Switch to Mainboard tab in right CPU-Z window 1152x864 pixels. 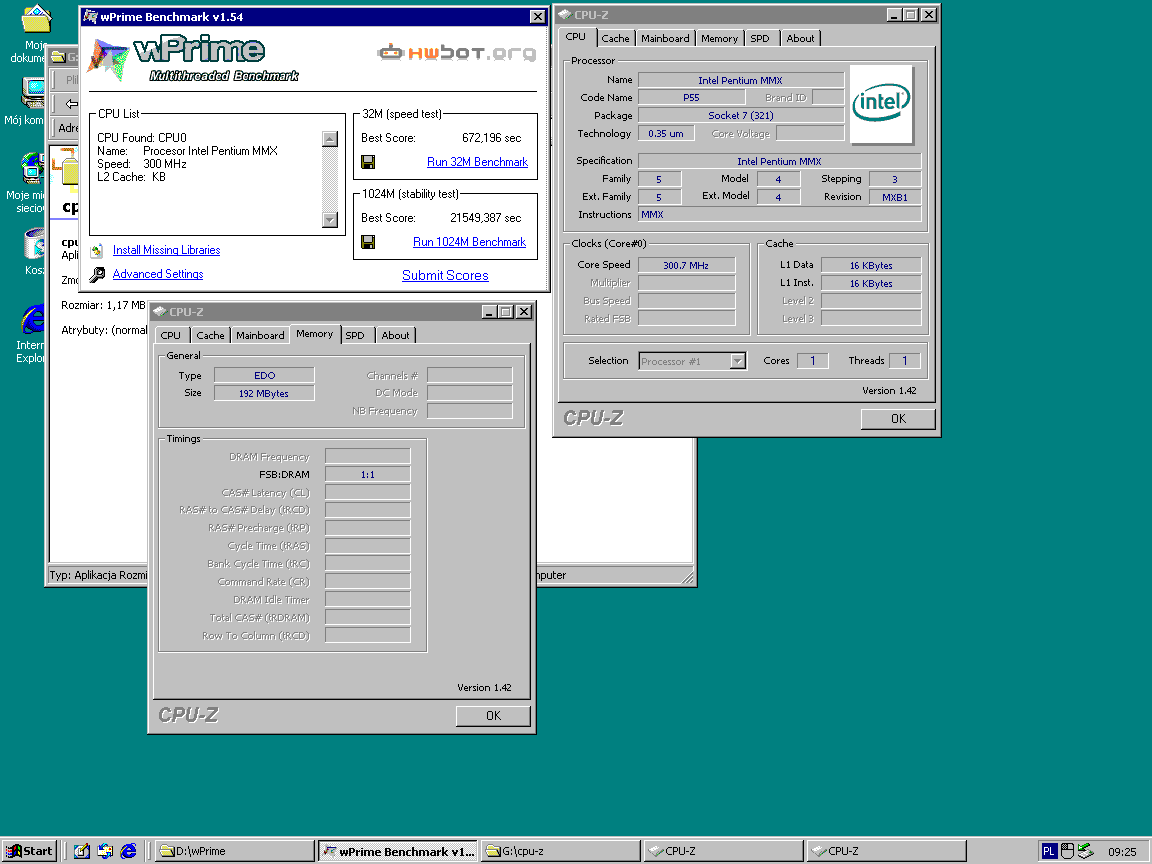coord(665,38)
